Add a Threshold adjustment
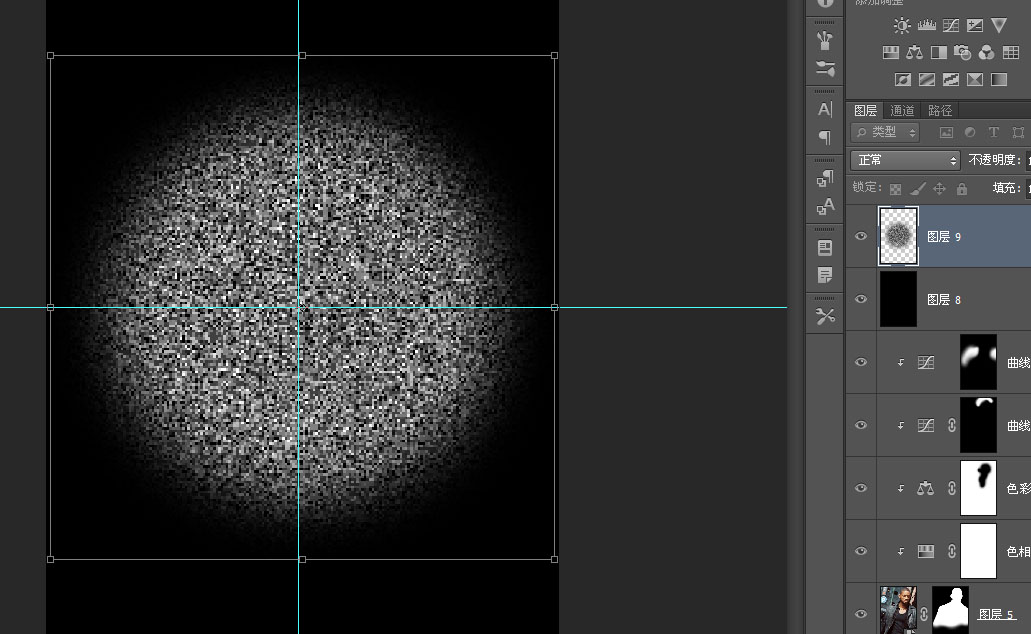The width and height of the screenshot is (1031, 634). 951,80
